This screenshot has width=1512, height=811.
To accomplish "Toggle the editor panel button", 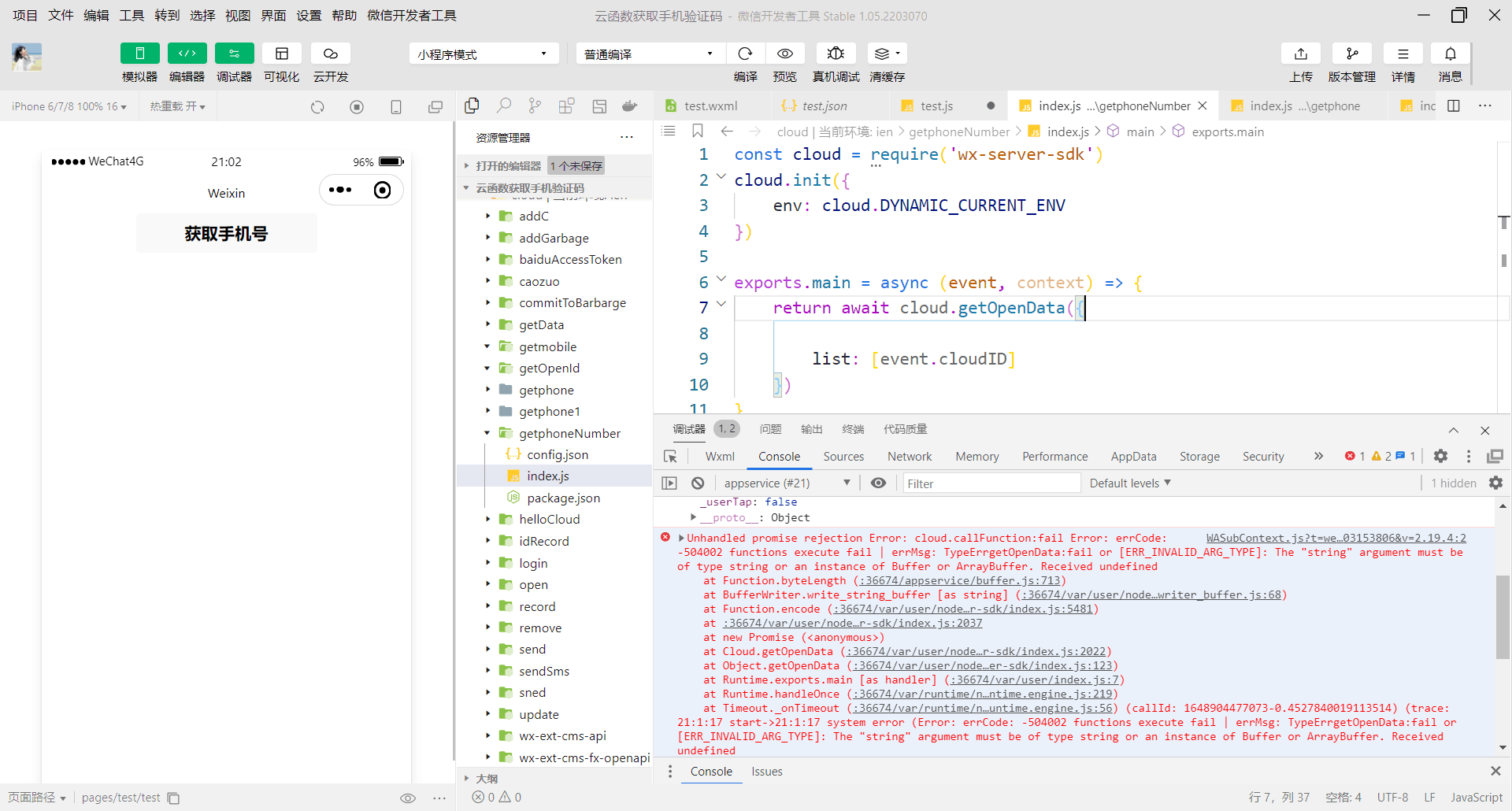I will click(x=187, y=54).
